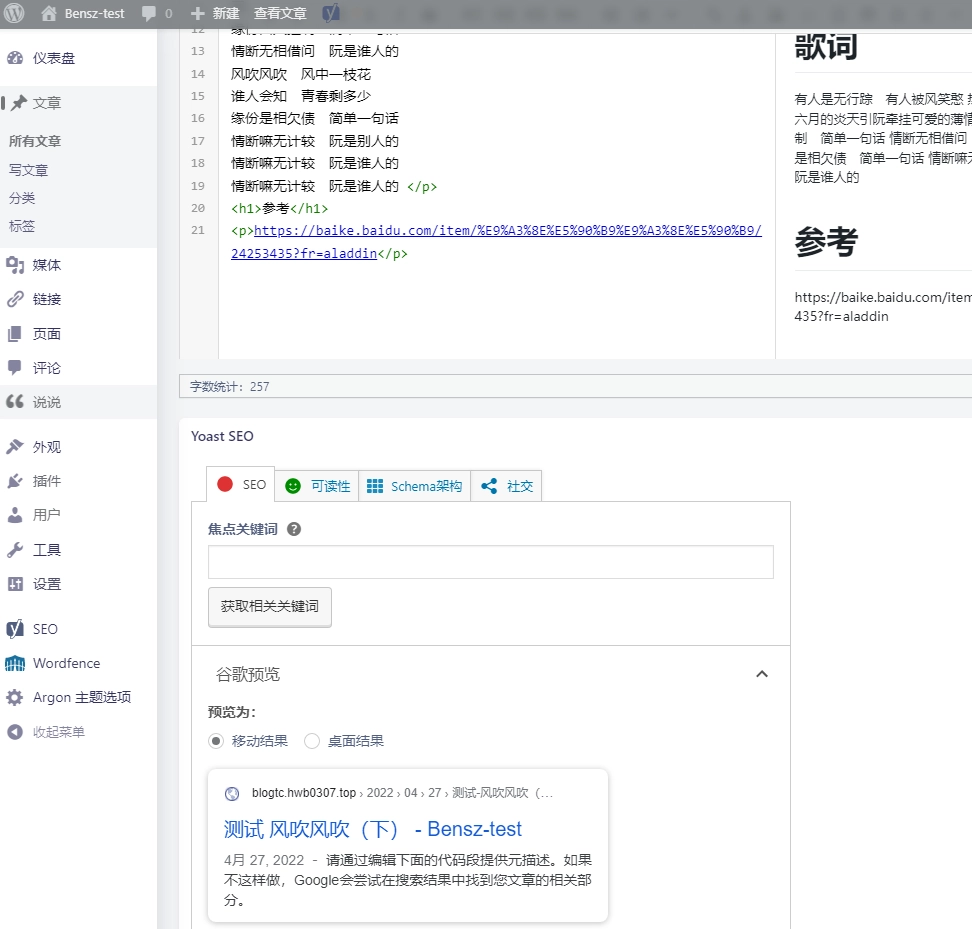Click the 社交 share icon
Viewport: 972px width, 929px height.
489,486
